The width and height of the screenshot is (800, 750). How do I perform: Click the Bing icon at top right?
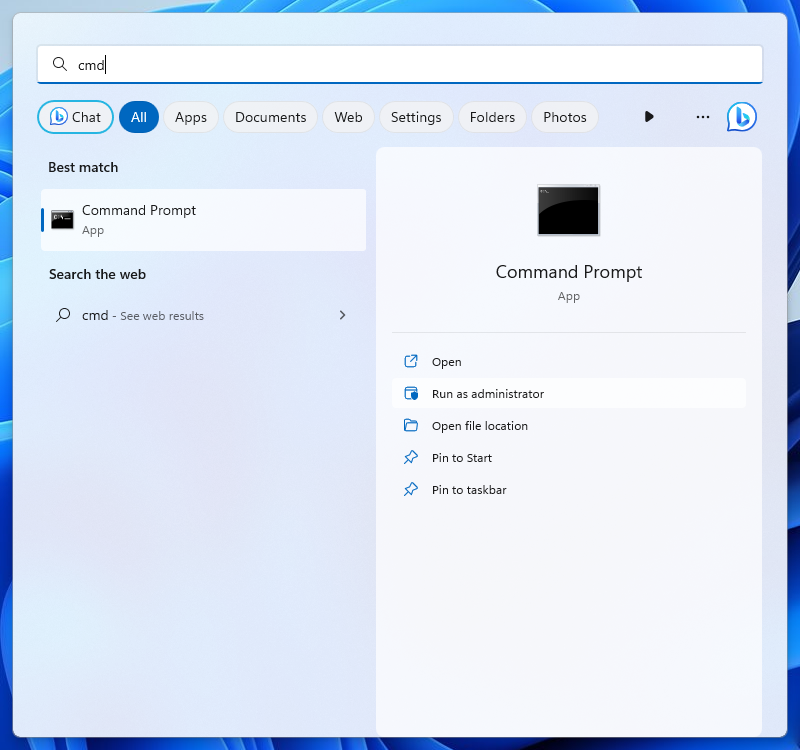tap(741, 117)
